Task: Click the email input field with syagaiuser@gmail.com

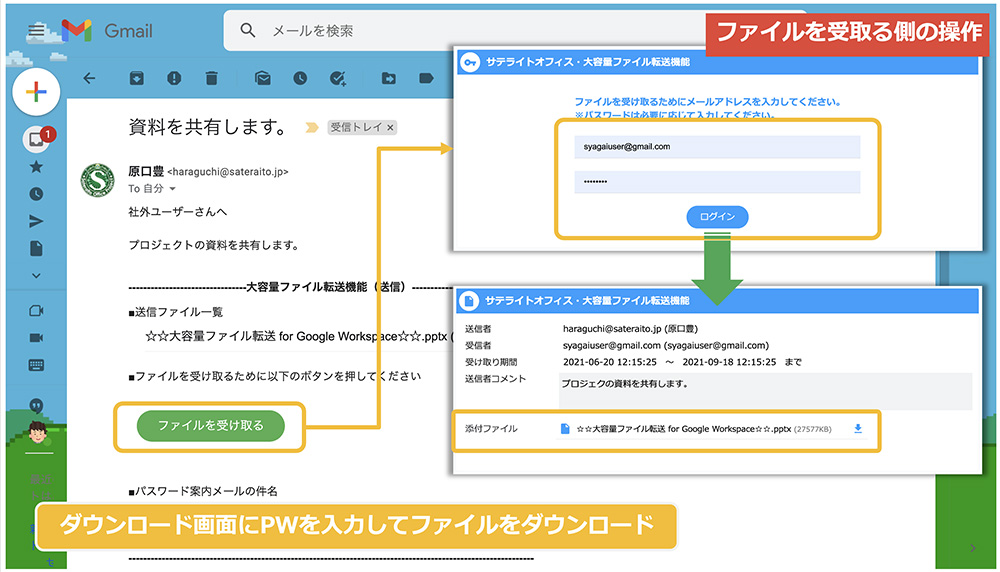Action: (717, 147)
